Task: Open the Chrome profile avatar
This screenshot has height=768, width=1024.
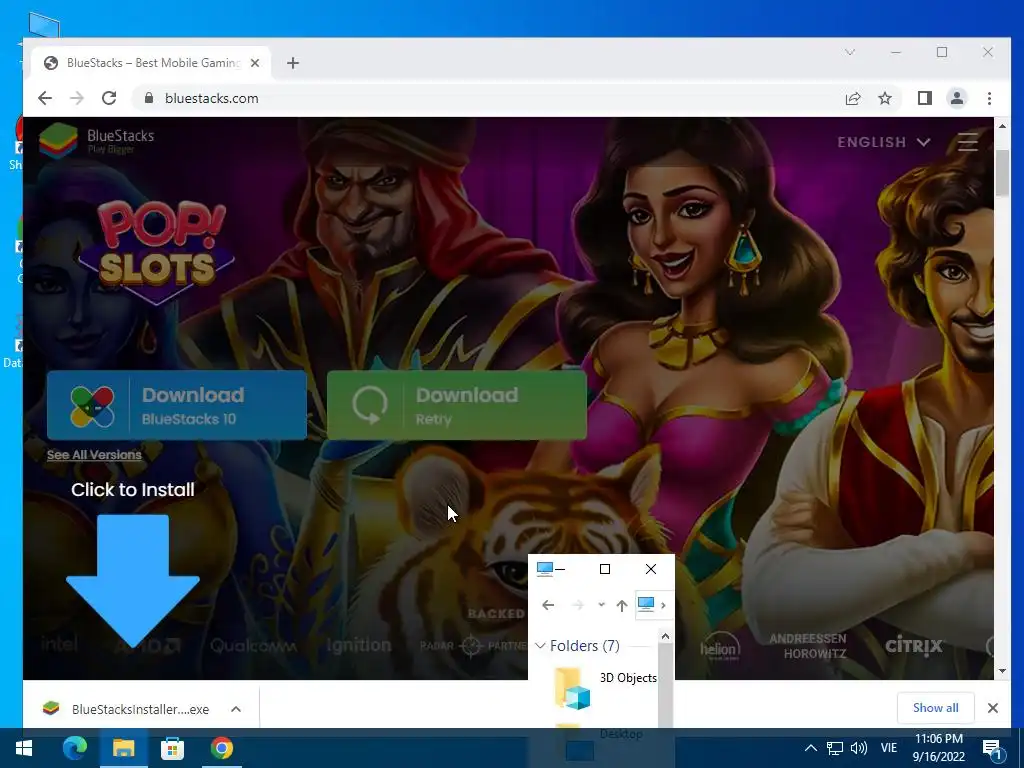Action: (x=957, y=98)
